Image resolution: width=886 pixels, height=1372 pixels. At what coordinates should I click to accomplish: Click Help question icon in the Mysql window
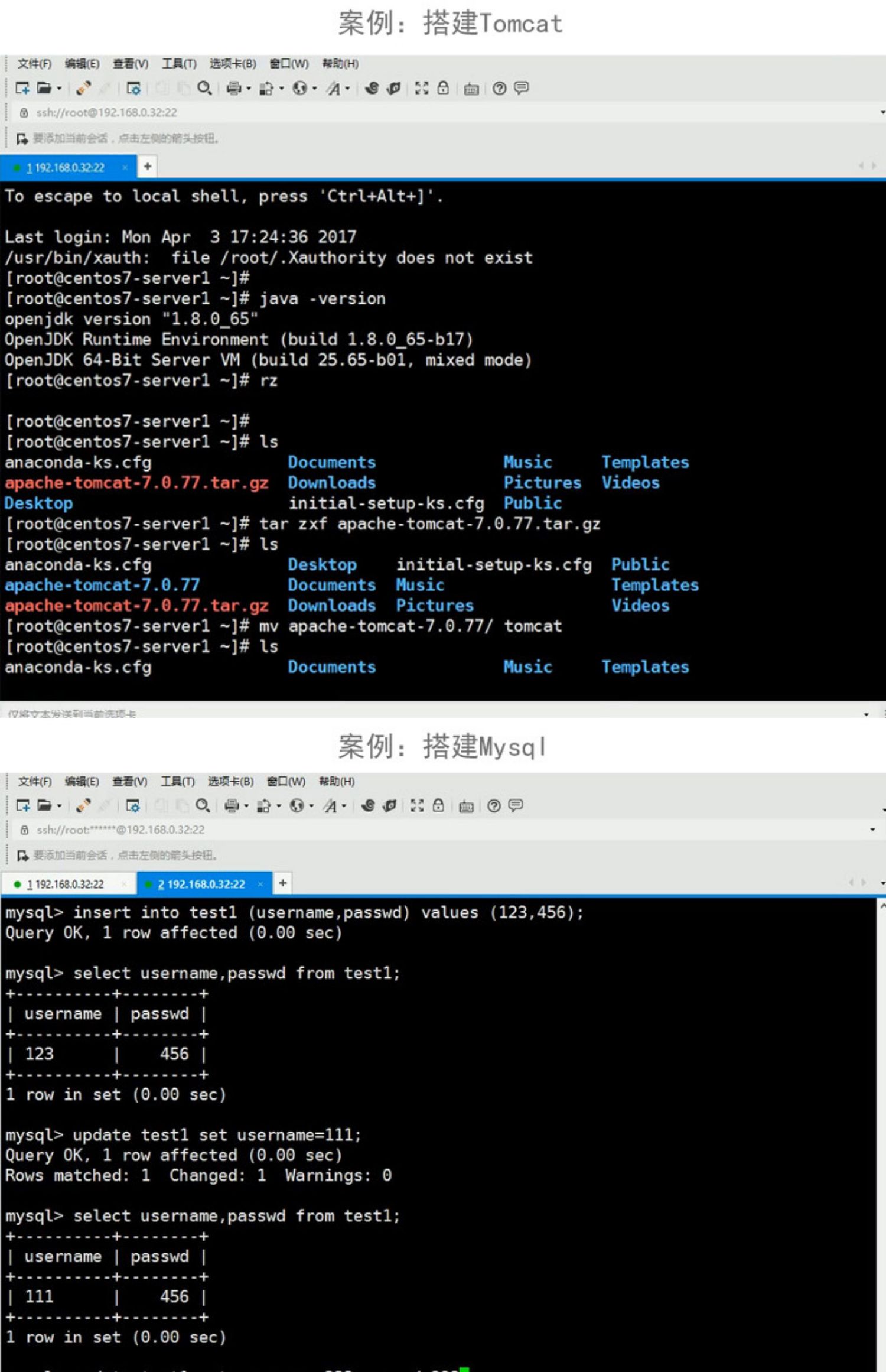[494, 806]
